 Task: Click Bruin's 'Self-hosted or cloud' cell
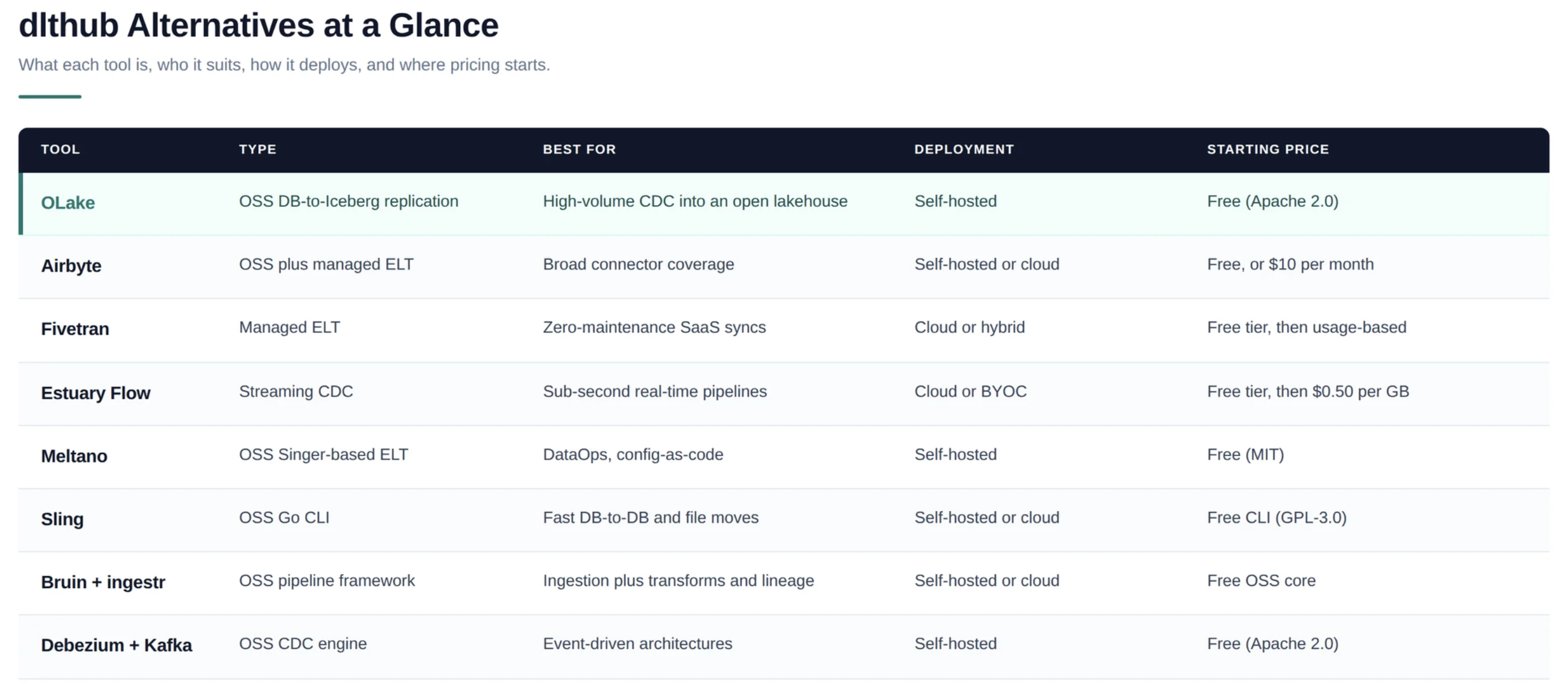986,581
